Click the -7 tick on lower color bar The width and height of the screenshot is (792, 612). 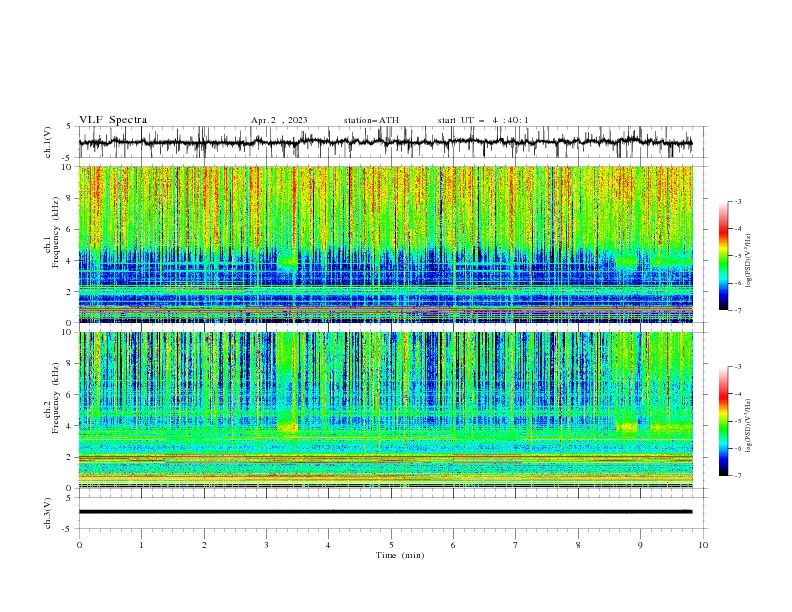point(737,476)
